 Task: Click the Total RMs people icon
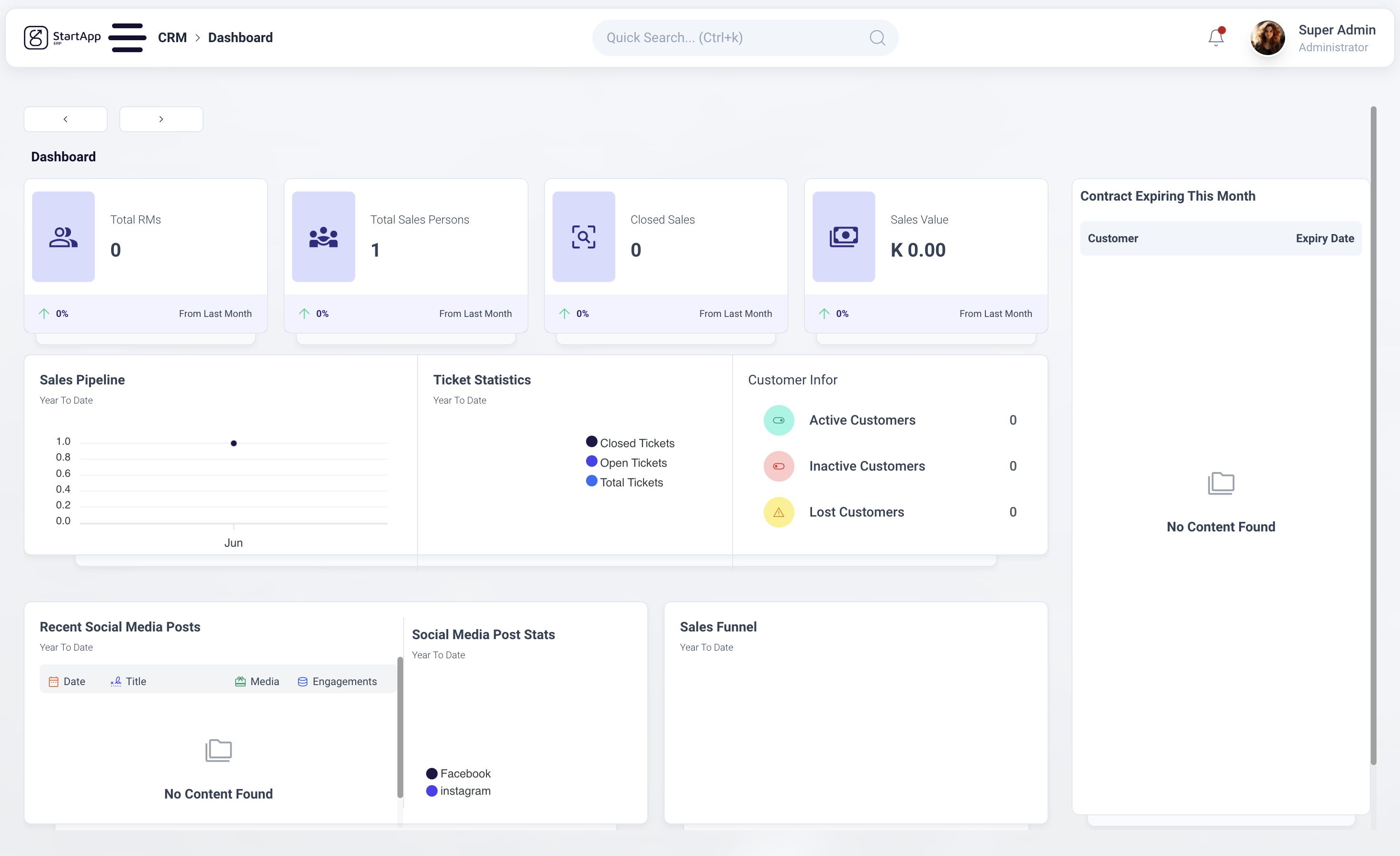pos(63,237)
